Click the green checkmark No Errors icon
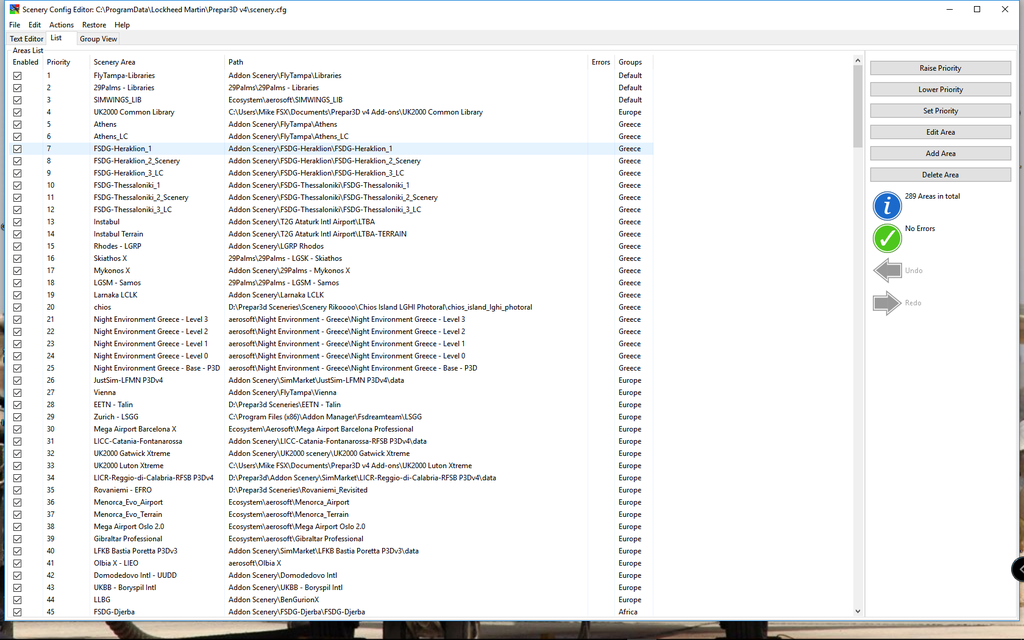The image size is (1024, 640). [887, 238]
